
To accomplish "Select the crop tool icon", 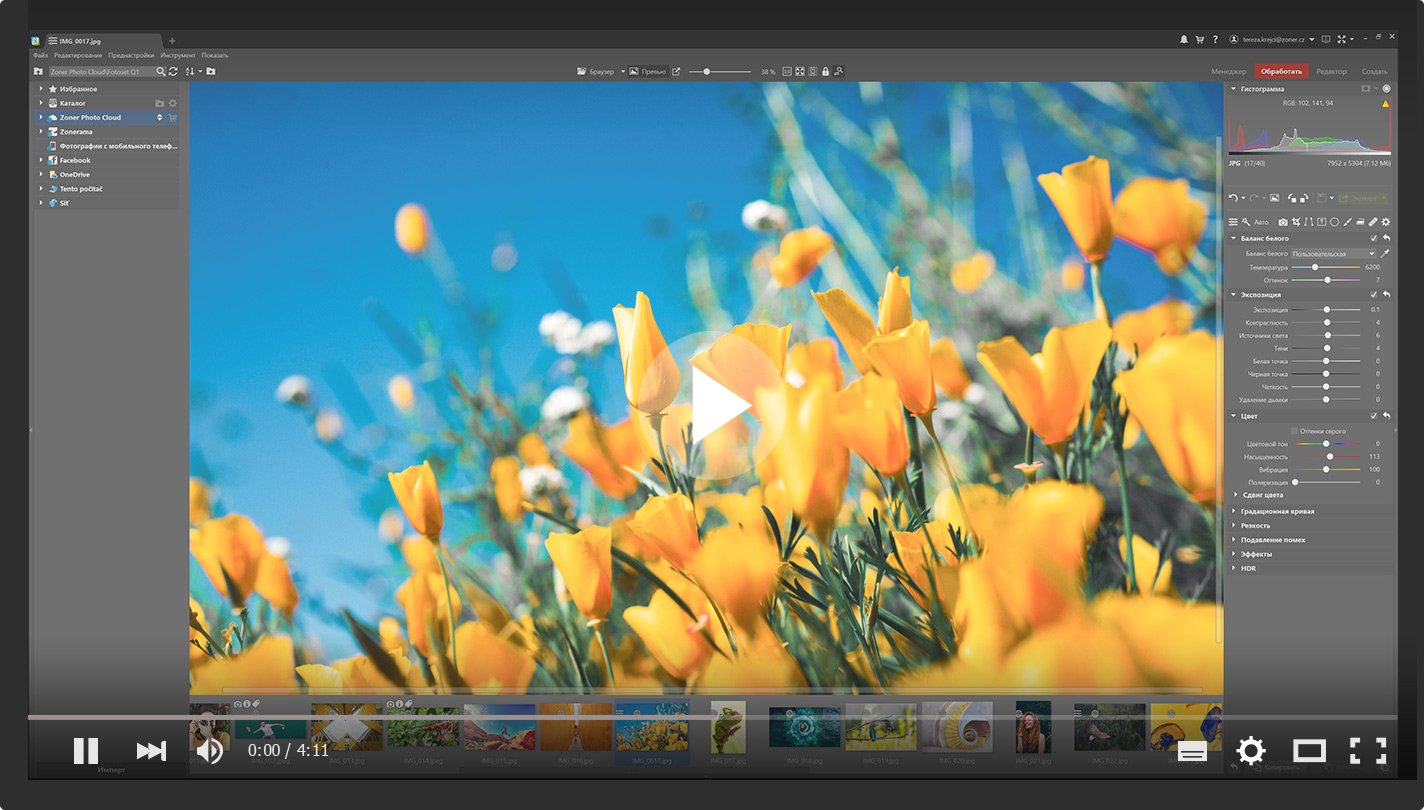I will coord(1296,222).
